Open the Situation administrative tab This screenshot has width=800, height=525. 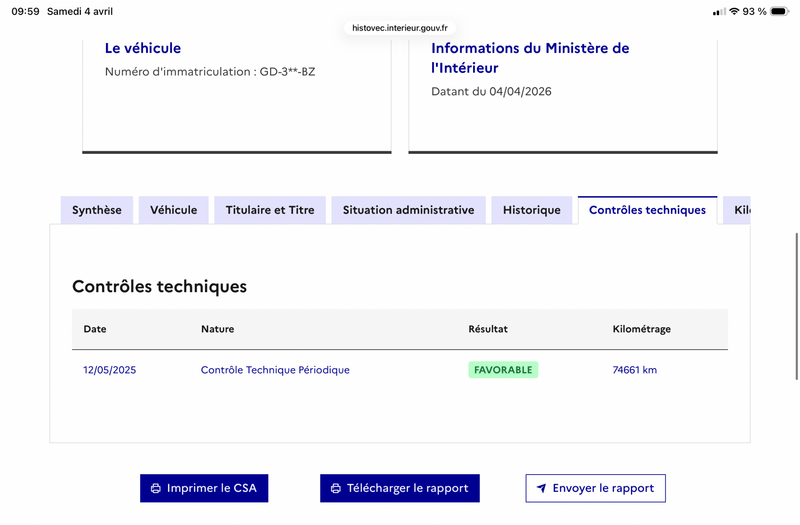tap(408, 210)
